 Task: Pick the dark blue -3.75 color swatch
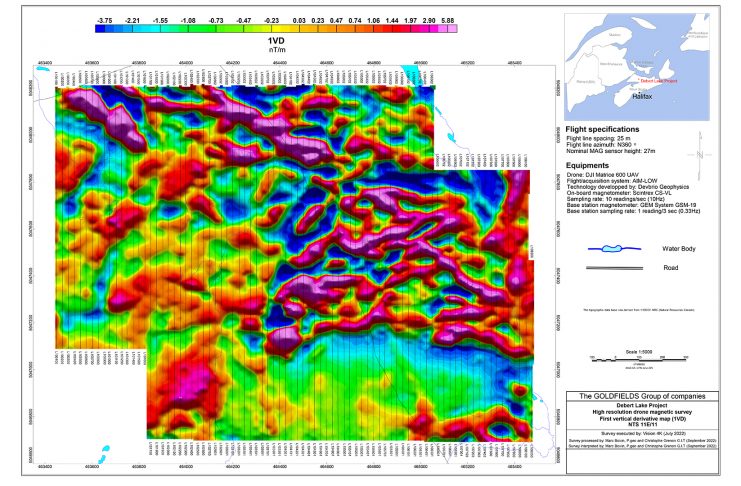(x=103, y=28)
